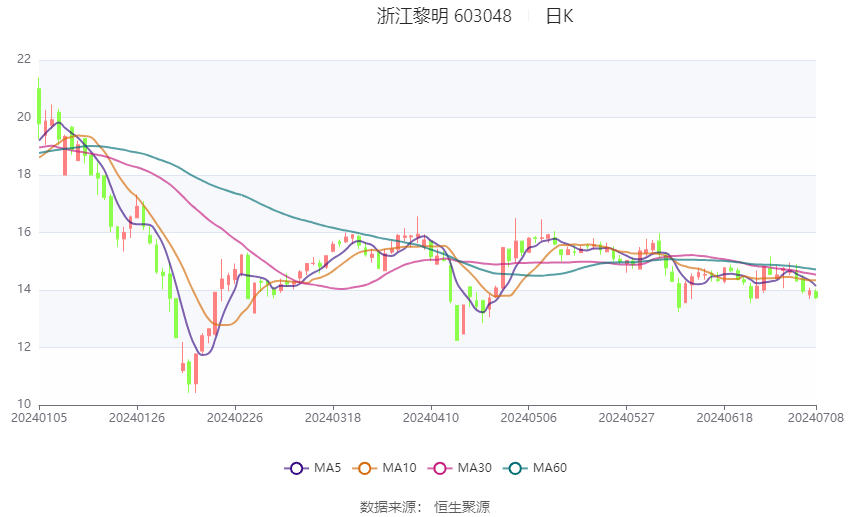Hide the MA60 line using its text label
The image size is (850, 517).
[552, 468]
